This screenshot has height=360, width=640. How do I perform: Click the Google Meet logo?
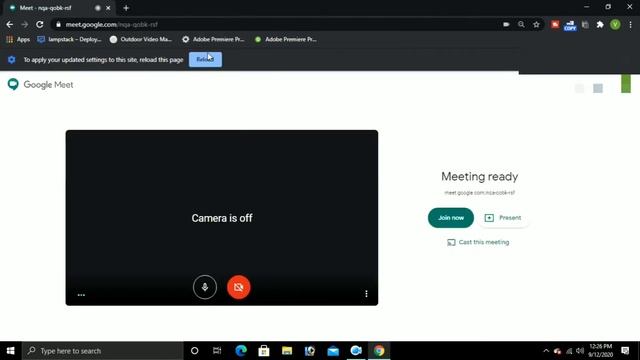point(40,84)
